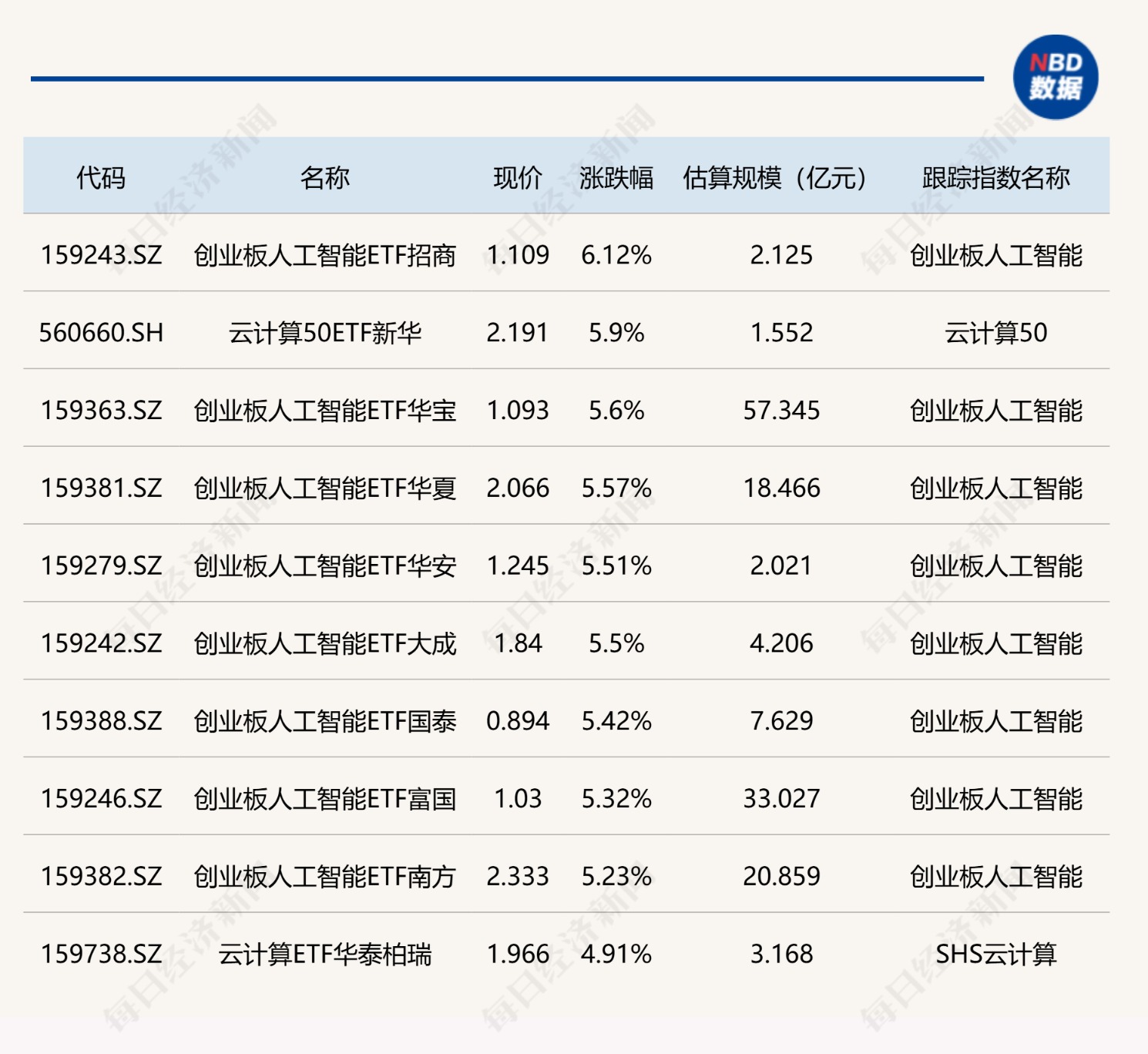
Task: Click name 云计算50ETF新华
Action: 325,333
